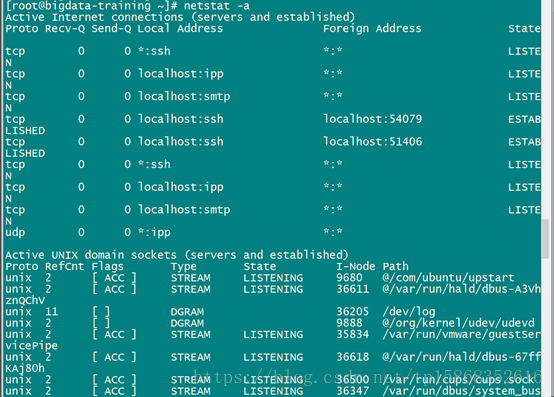This screenshot has width=554, height=397.
Task: Click 'localhost:ssh' in the localhost:54079 row
Action: (x=181, y=119)
